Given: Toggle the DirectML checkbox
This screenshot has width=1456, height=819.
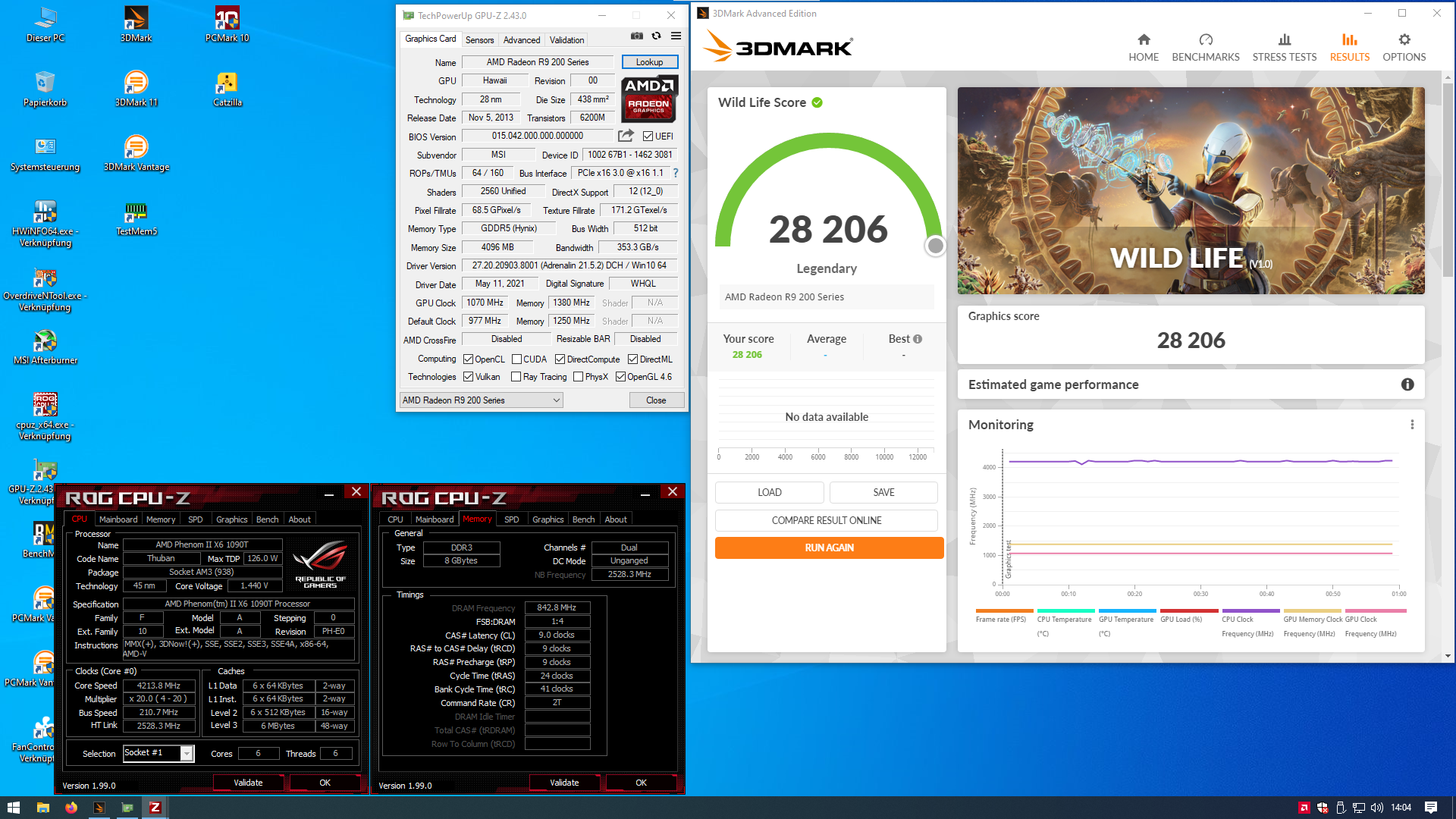Looking at the screenshot, I should pos(632,359).
